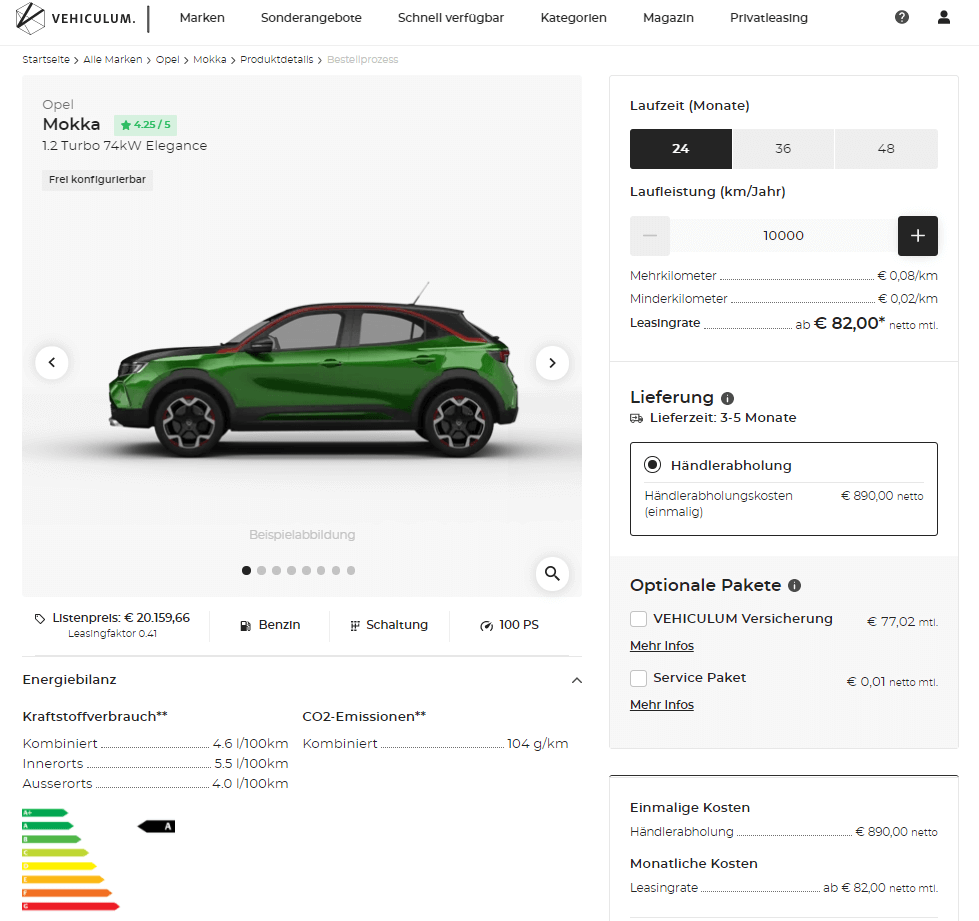This screenshot has height=921, width=979.
Task: Click the Ausserorts 4.0 l/100km value
Action: coord(250,784)
